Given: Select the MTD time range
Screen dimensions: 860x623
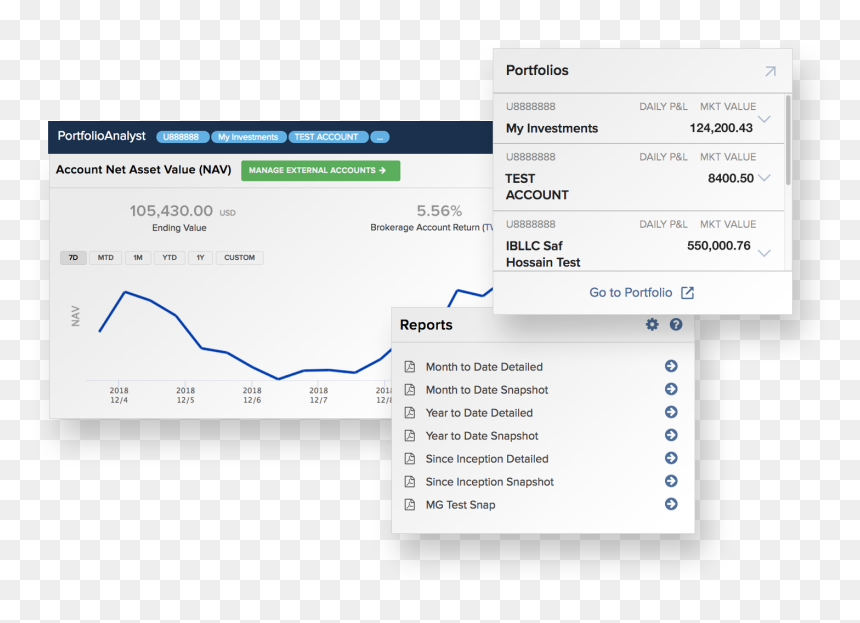Looking at the screenshot, I should click(x=106, y=258).
